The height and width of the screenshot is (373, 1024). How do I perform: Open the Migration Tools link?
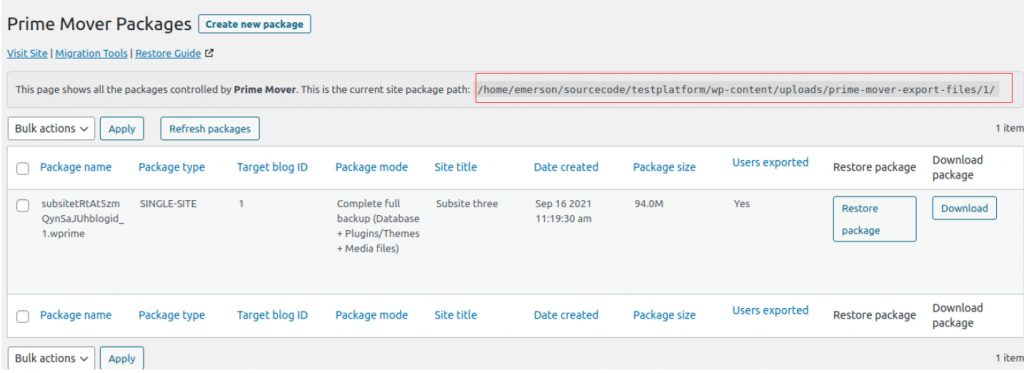click(91, 54)
